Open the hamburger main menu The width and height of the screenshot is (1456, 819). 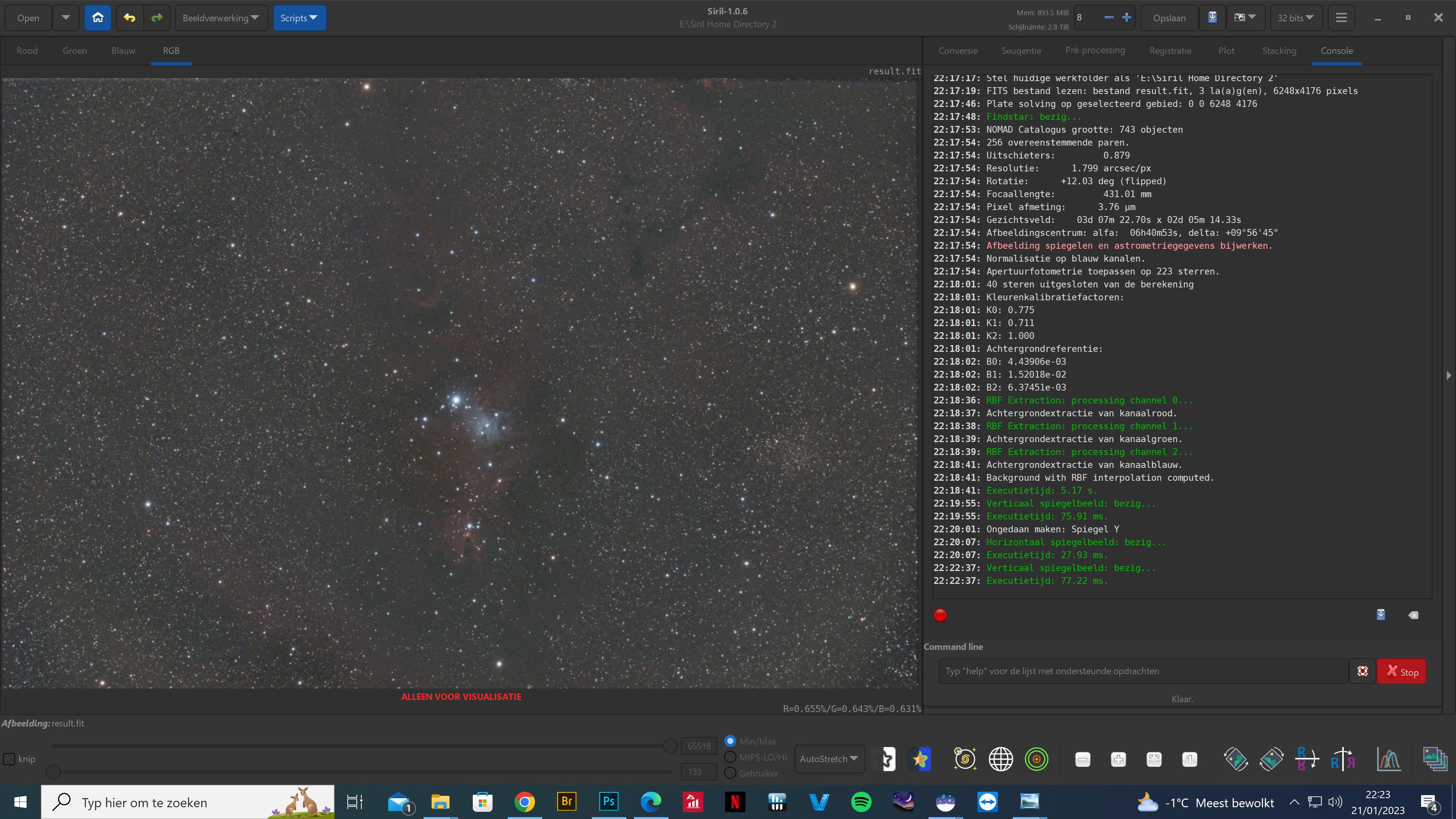point(1341,17)
